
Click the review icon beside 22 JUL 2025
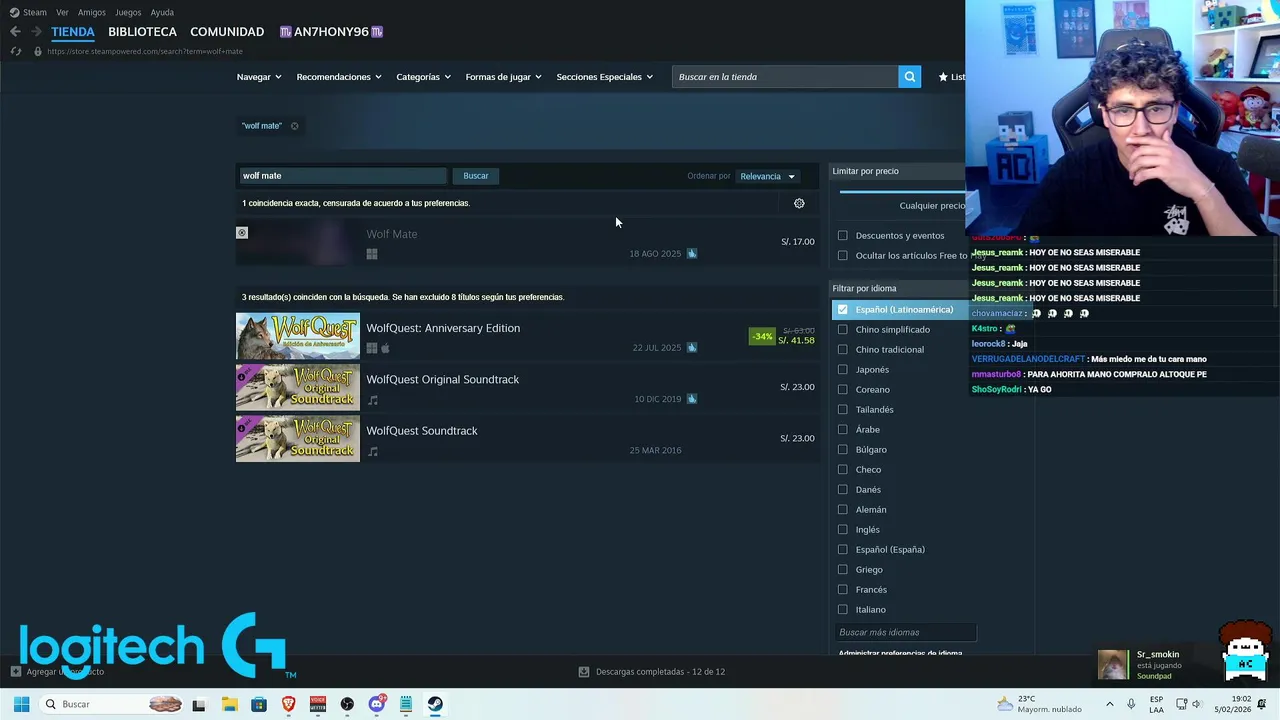(x=692, y=347)
